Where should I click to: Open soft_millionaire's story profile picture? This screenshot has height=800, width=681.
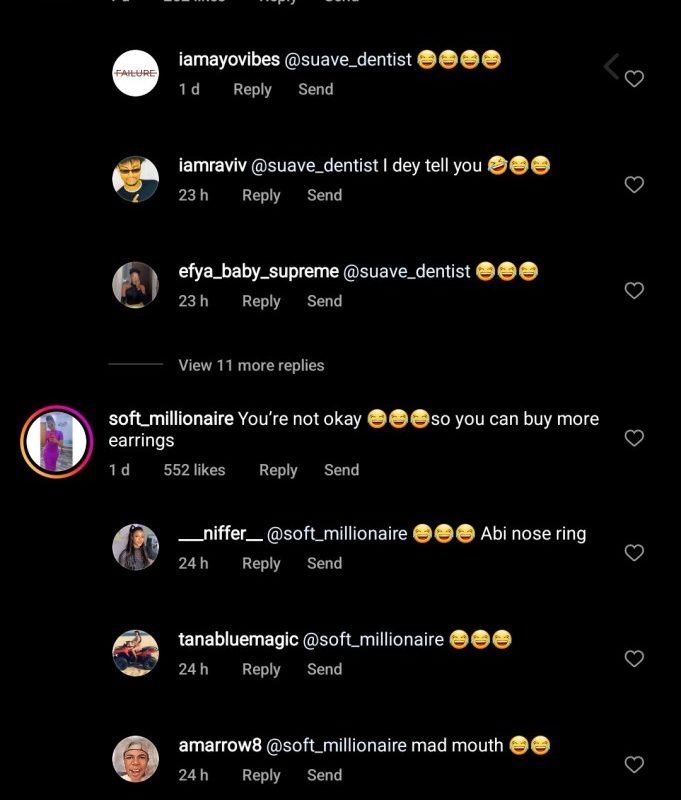click(57, 441)
